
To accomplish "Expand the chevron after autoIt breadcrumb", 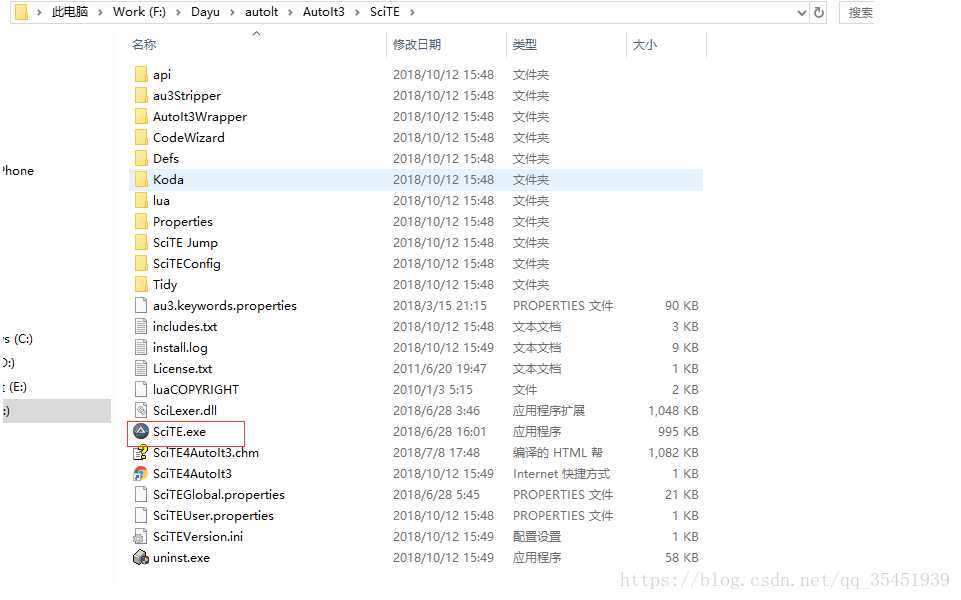I will coord(291,12).
